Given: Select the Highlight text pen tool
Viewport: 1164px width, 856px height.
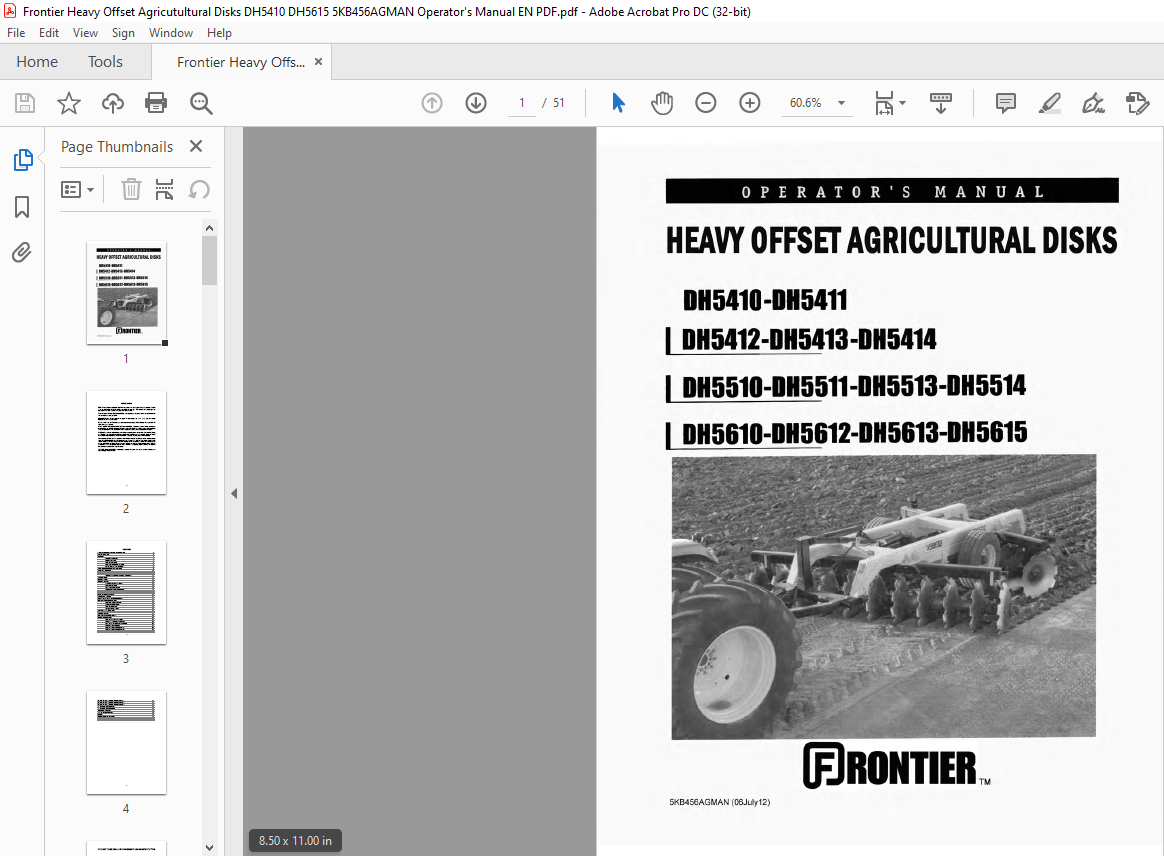Looking at the screenshot, I should tap(1050, 103).
